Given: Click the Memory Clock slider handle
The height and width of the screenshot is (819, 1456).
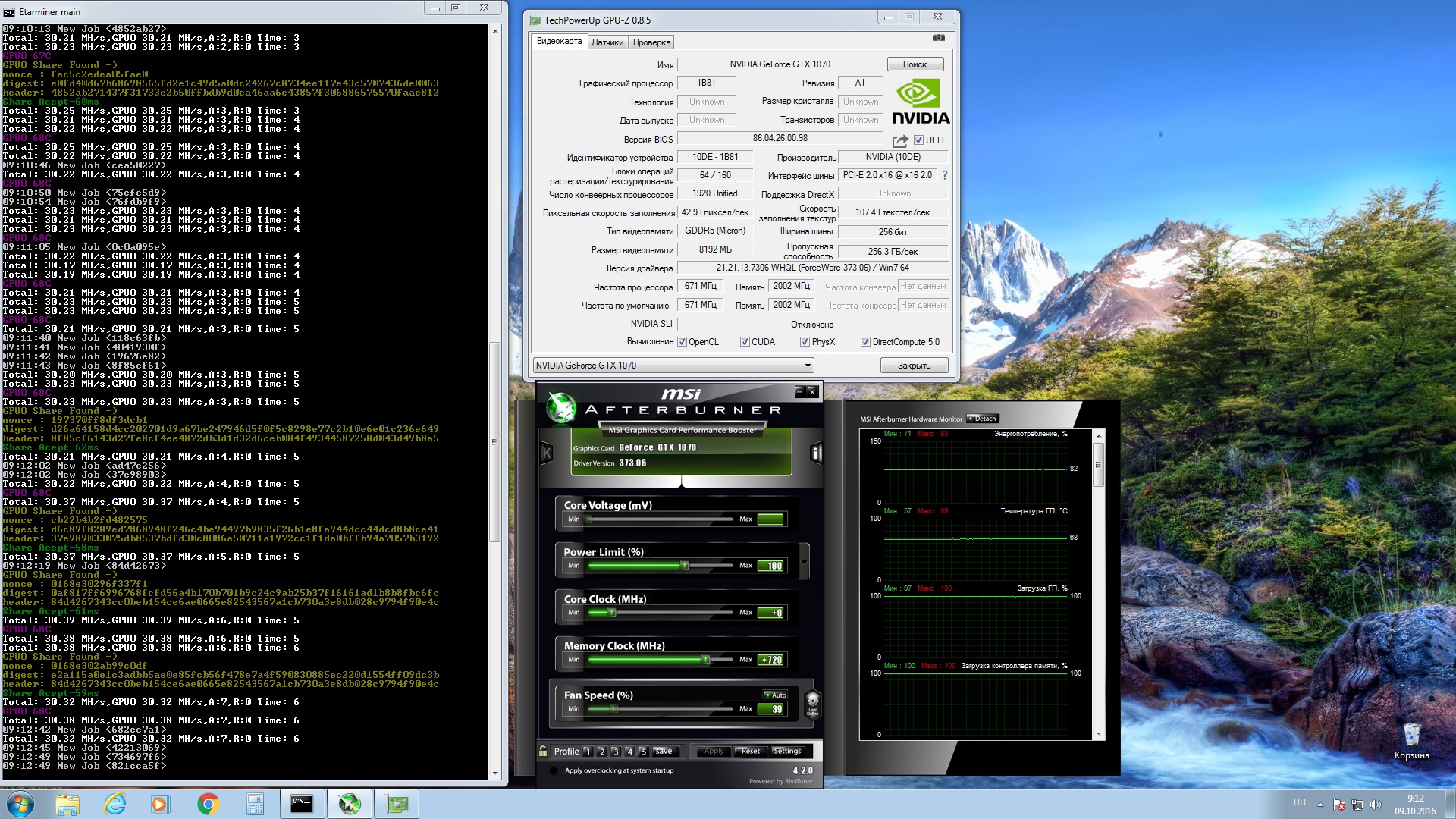Looking at the screenshot, I should [705, 660].
